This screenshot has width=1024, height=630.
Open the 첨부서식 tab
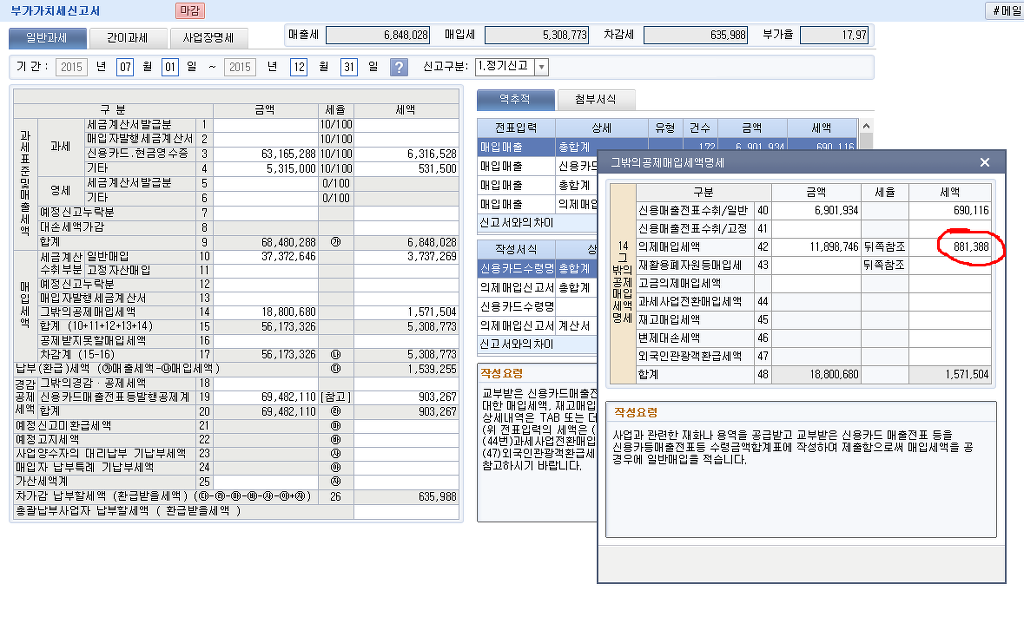point(596,99)
